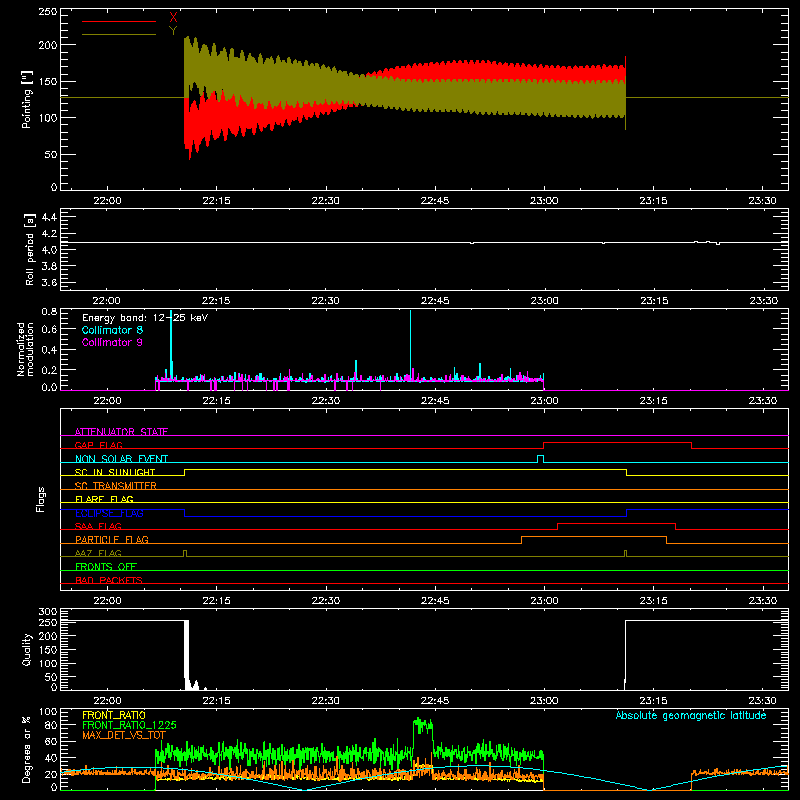The image size is (800, 800).
Task: Select the SAA_FLAG label
Action: pyautogui.click(x=98, y=526)
